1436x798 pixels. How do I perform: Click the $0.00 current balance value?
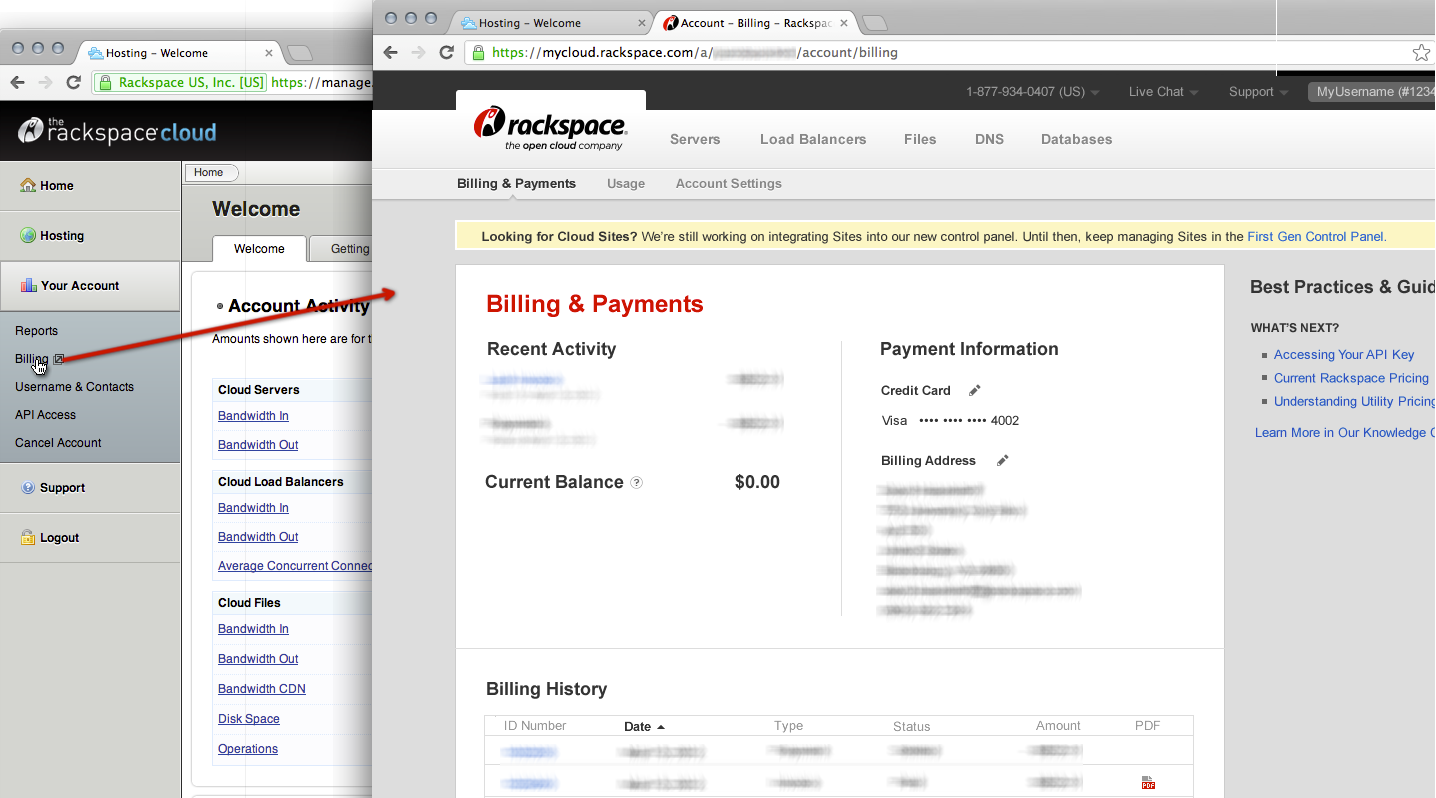tap(757, 482)
